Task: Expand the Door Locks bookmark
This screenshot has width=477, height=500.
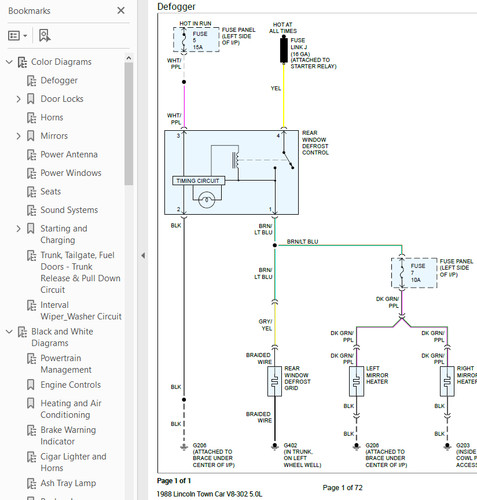Action: tap(18, 99)
